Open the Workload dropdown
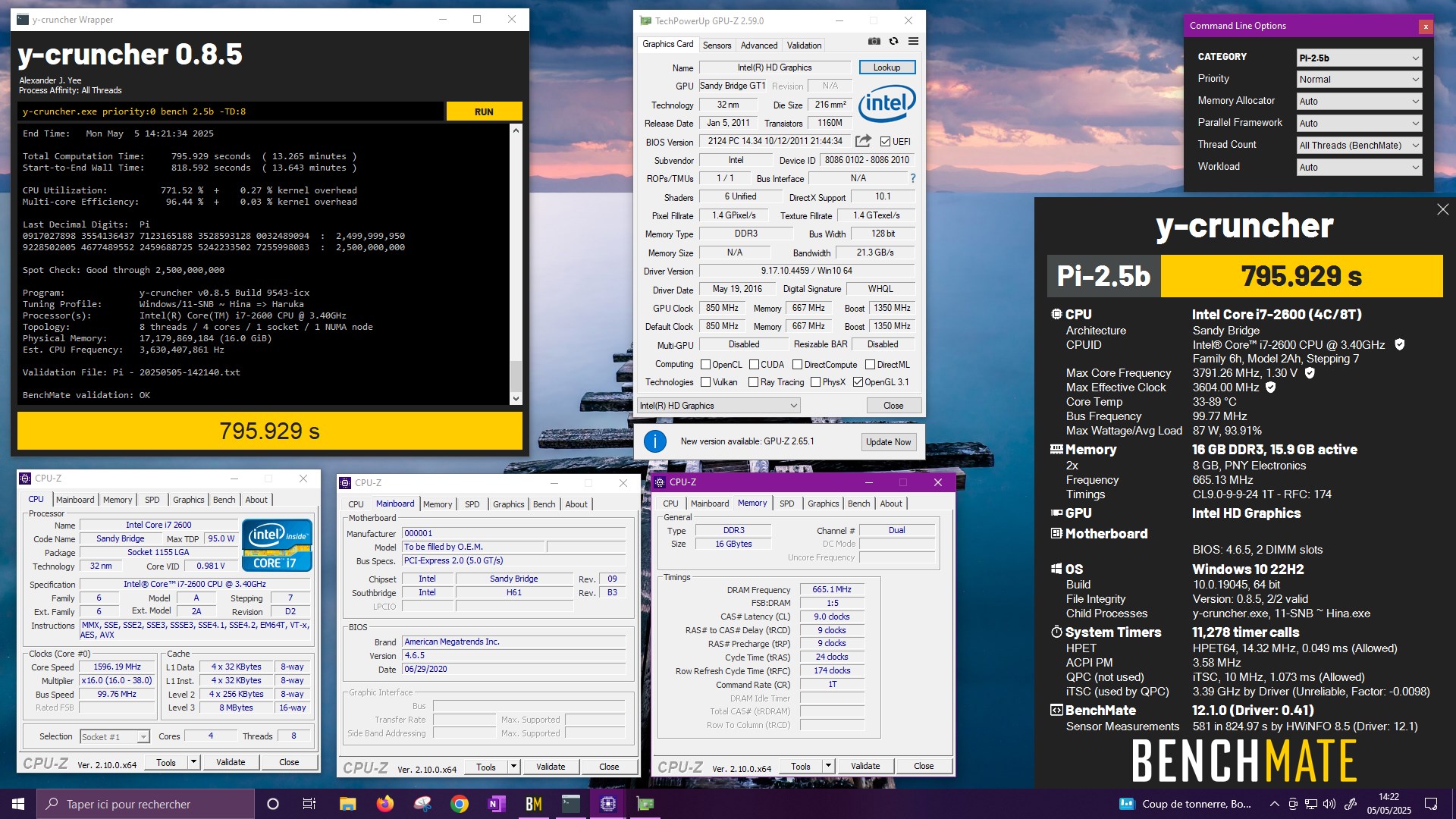The image size is (1456, 819). 1359,168
